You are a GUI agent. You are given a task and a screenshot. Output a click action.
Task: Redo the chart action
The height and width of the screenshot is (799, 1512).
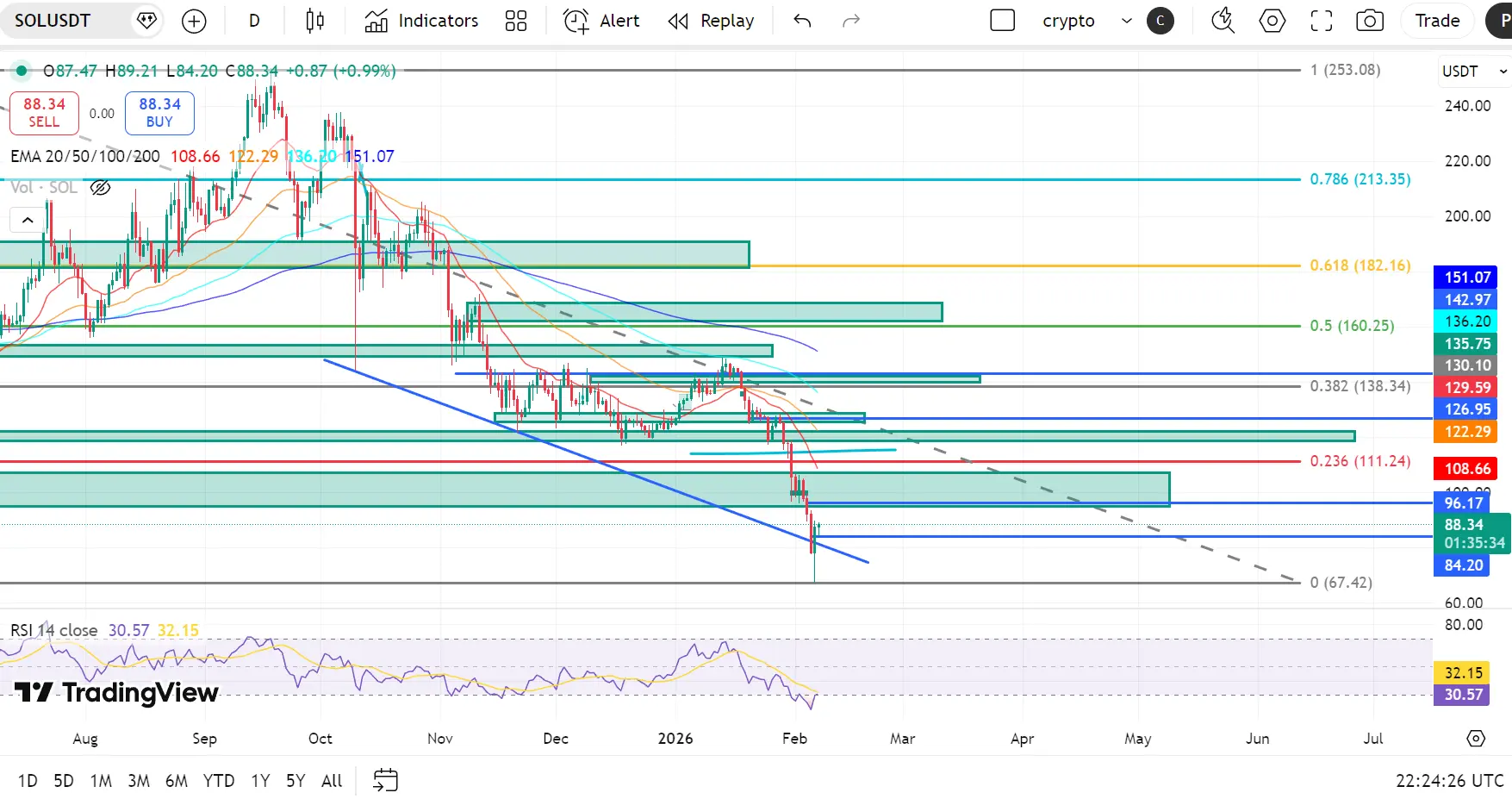tap(851, 21)
